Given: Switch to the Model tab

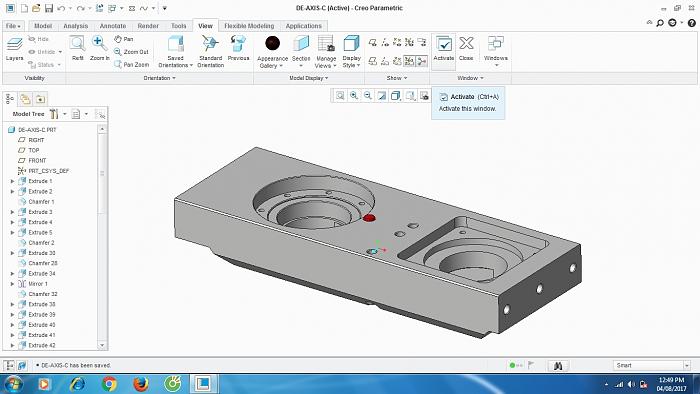Looking at the screenshot, I should pos(43,26).
